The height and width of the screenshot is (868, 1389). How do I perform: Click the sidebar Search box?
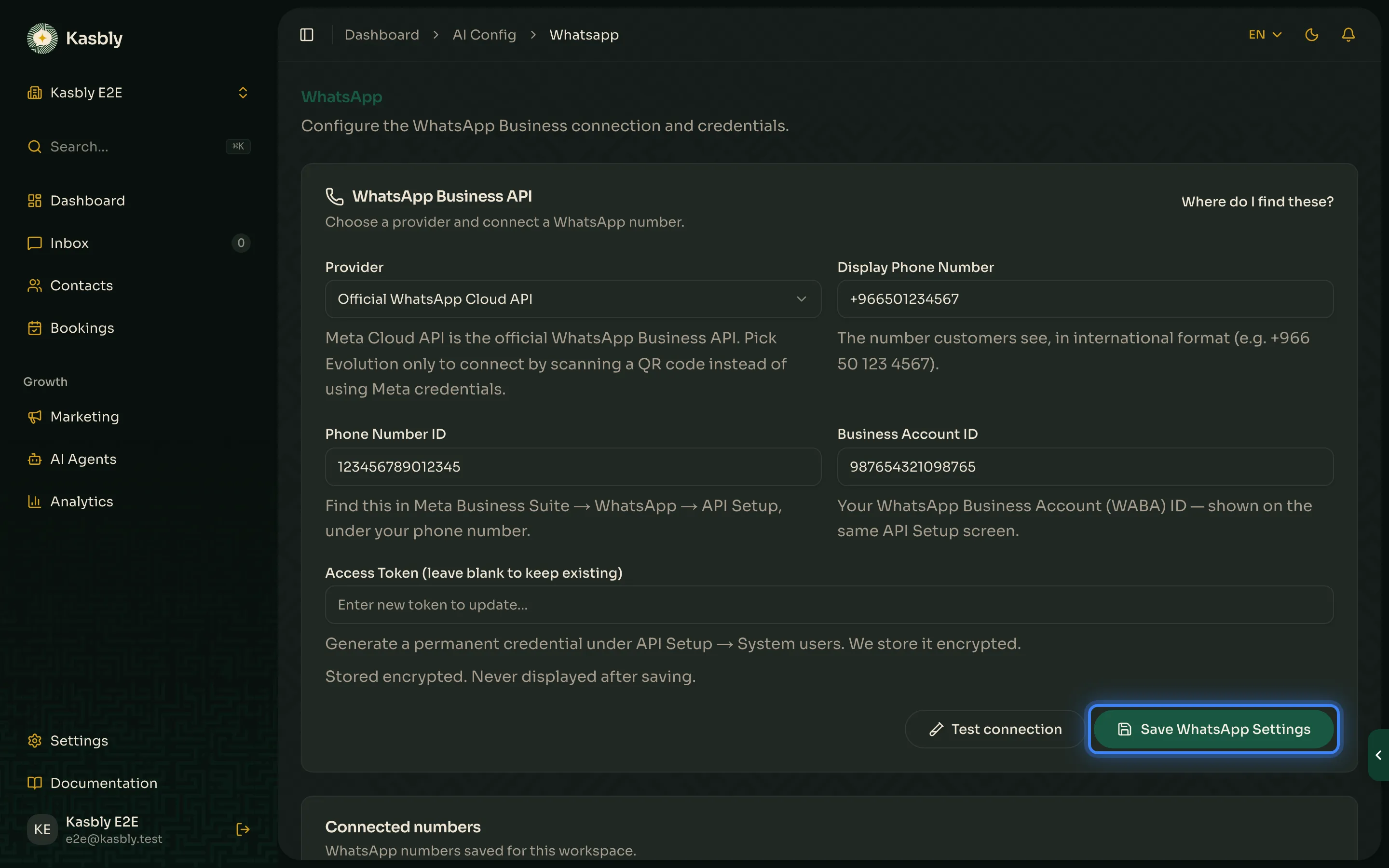(138, 147)
